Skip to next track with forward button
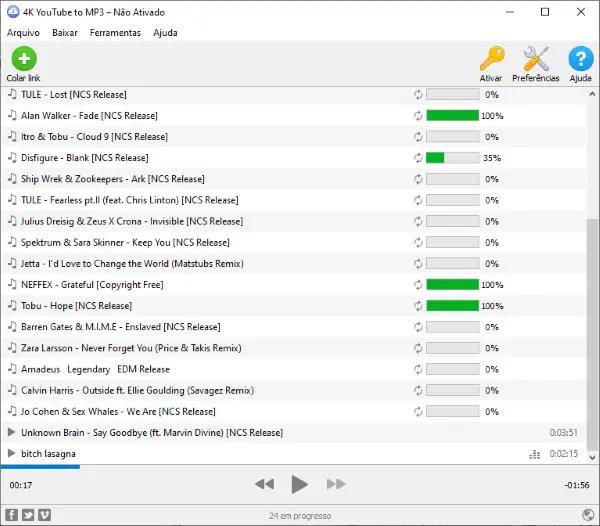Viewport: 600px width, 526px height. [x=336, y=484]
